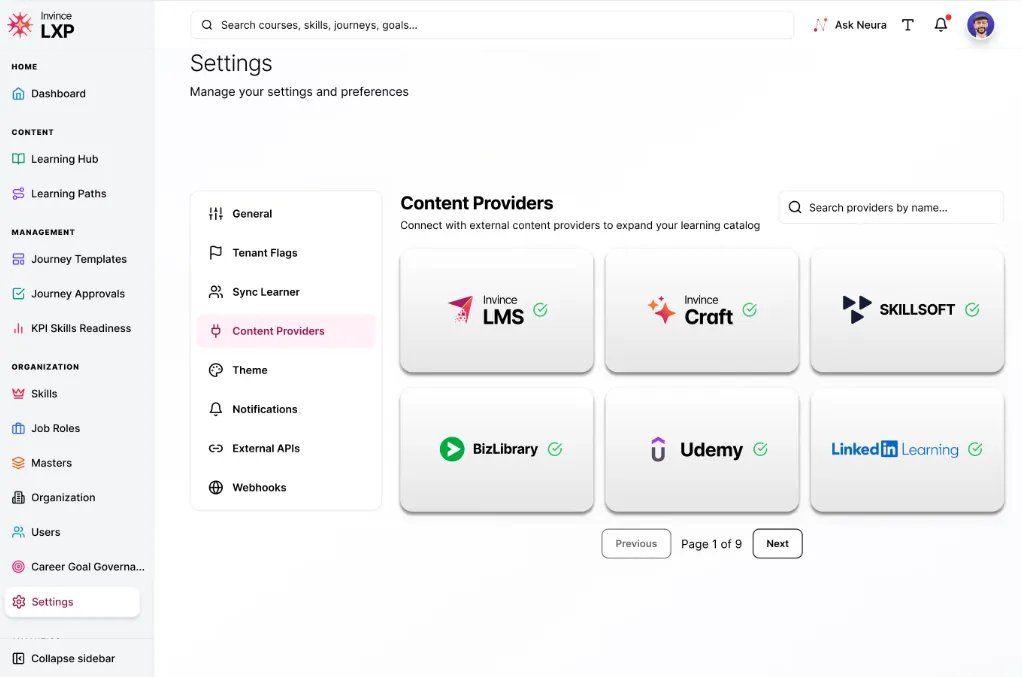
Task: Click the Dashboard home icon
Action: 18,93
